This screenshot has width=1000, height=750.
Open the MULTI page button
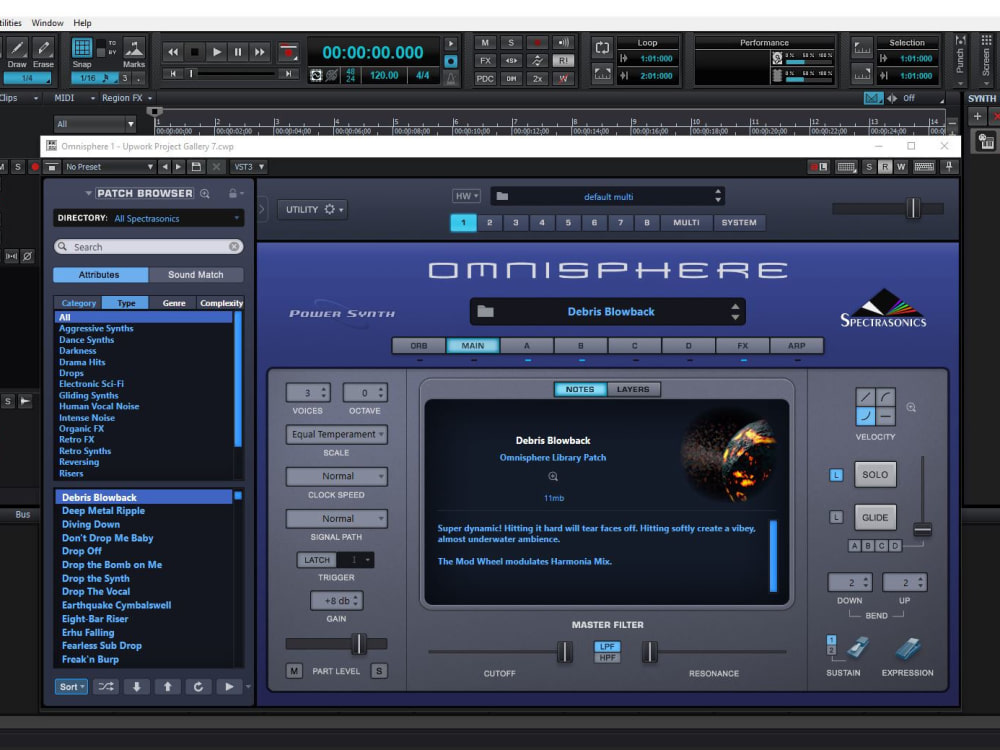(x=686, y=223)
